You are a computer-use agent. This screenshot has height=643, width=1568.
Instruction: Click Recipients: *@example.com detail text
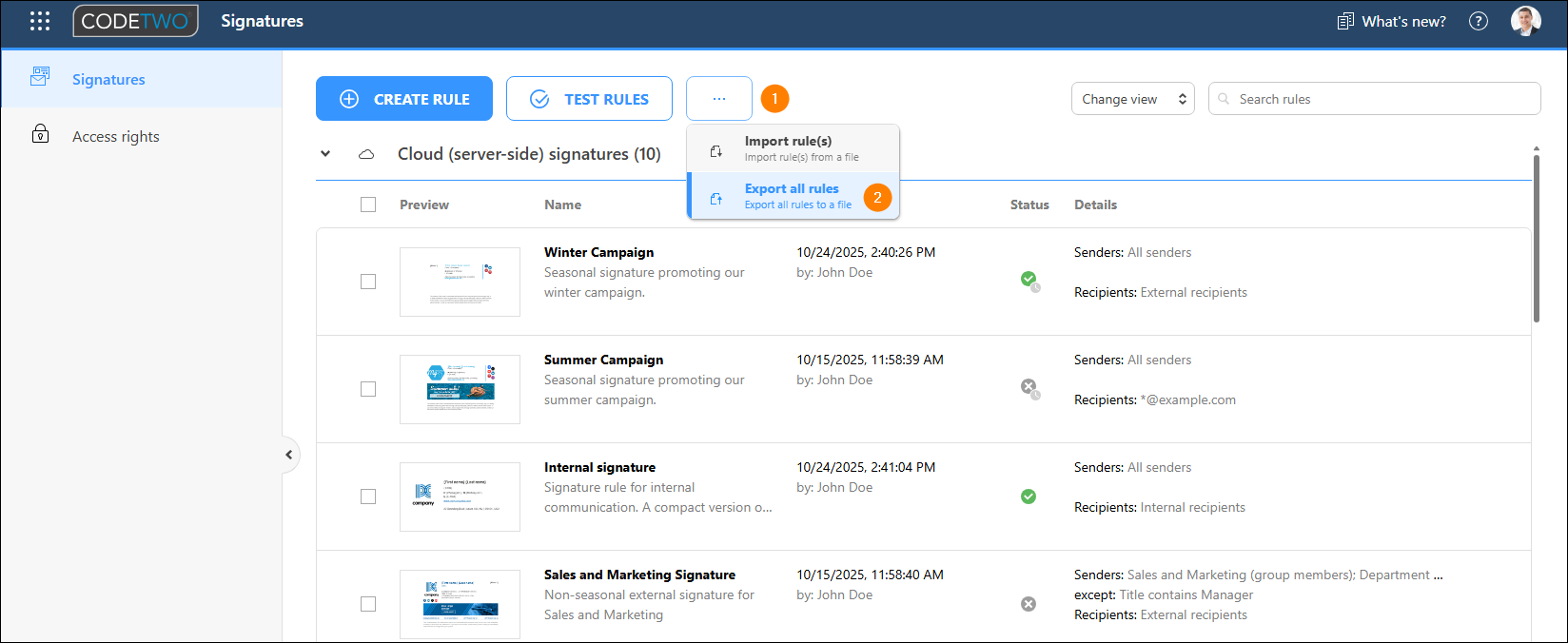coord(1155,399)
